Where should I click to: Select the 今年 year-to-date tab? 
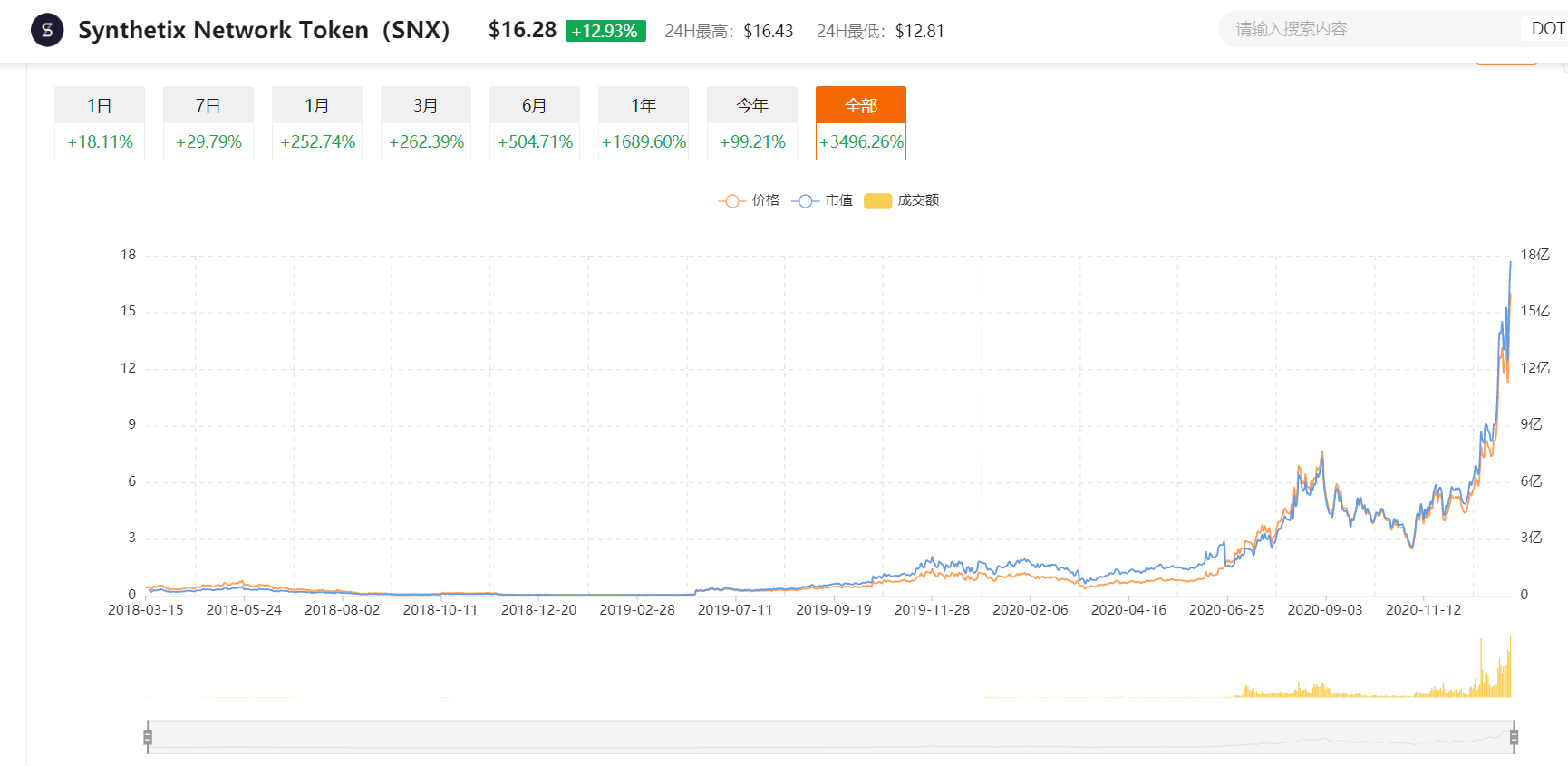tap(752, 122)
